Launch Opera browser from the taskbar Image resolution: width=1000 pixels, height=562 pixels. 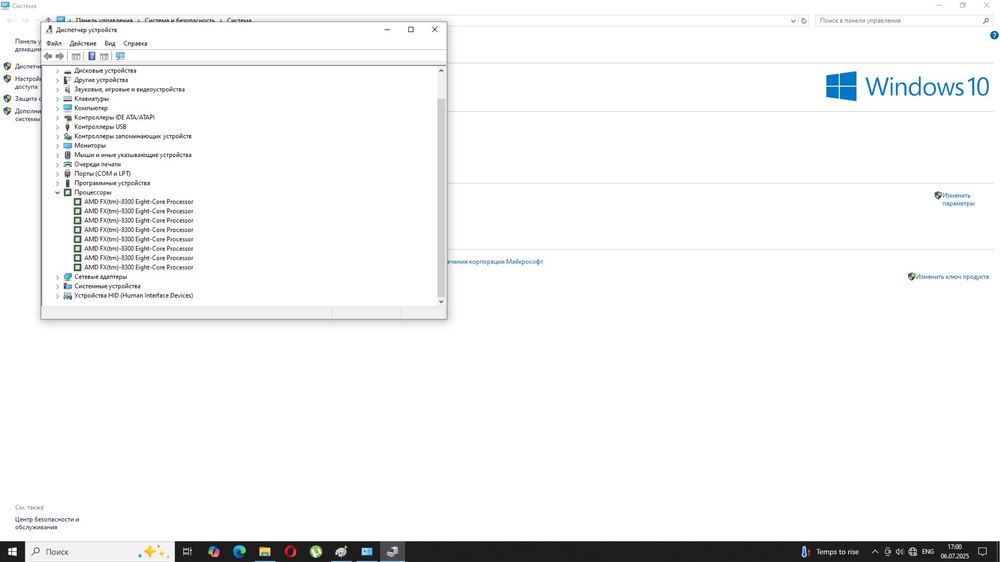pyautogui.click(x=290, y=552)
